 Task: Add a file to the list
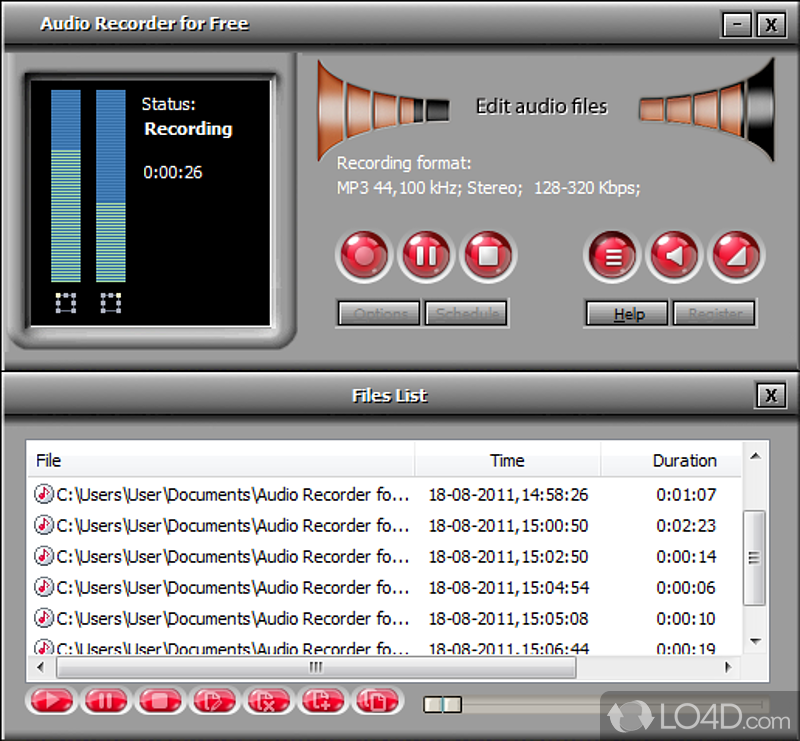(321, 701)
